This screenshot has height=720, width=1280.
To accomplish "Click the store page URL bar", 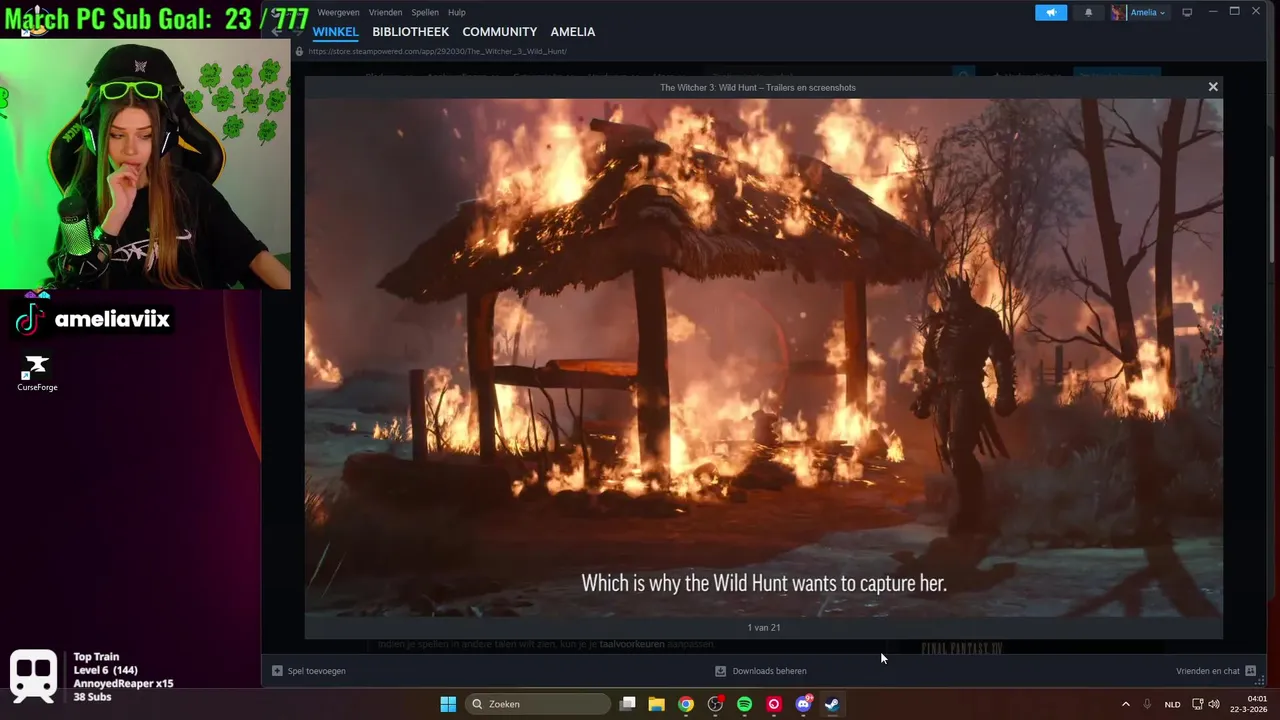I will tap(438, 51).
